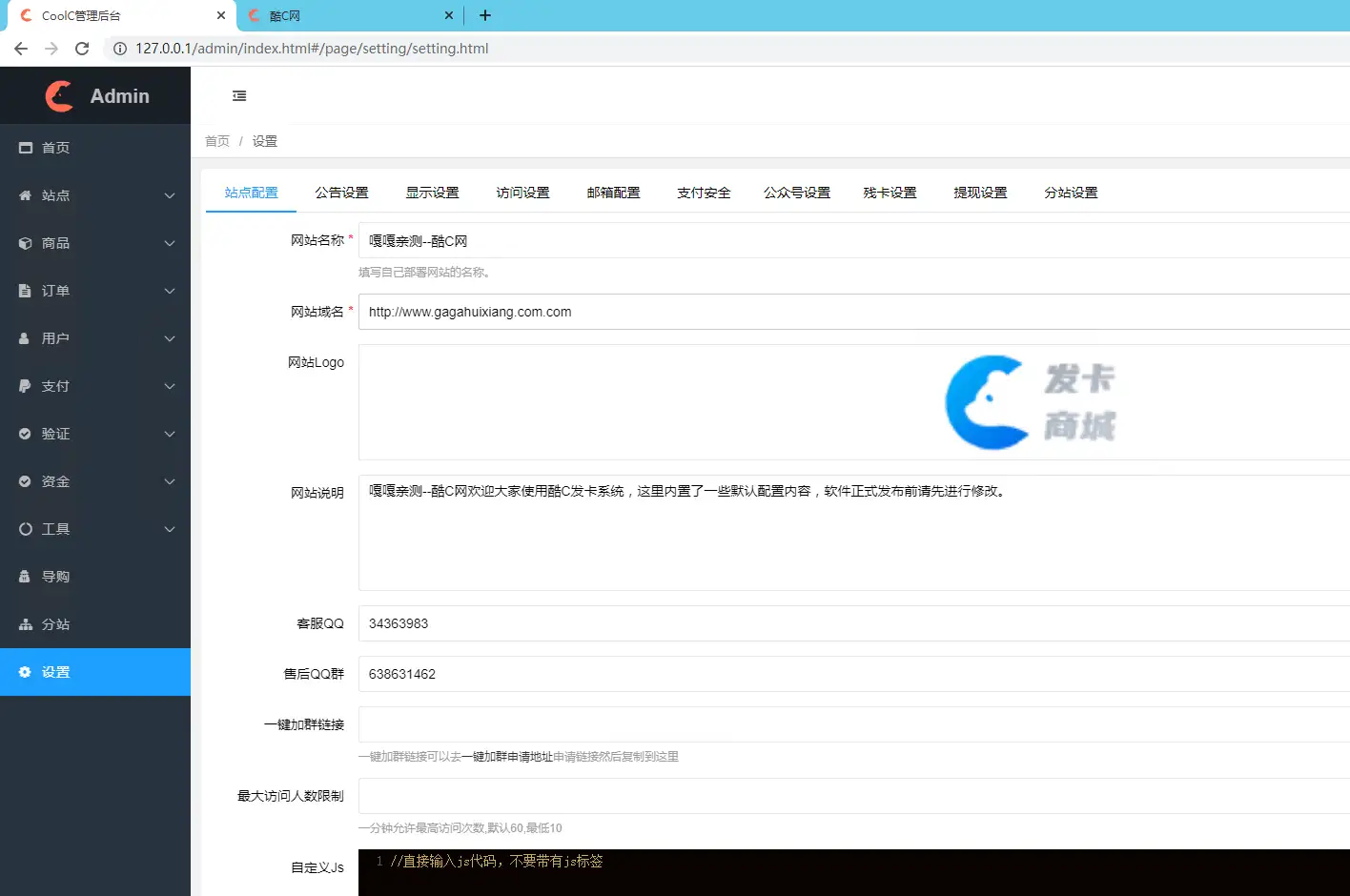The width and height of the screenshot is (1350, 896).
Task: Open the 邮箱配置 tab
Action: coord(613,192)
